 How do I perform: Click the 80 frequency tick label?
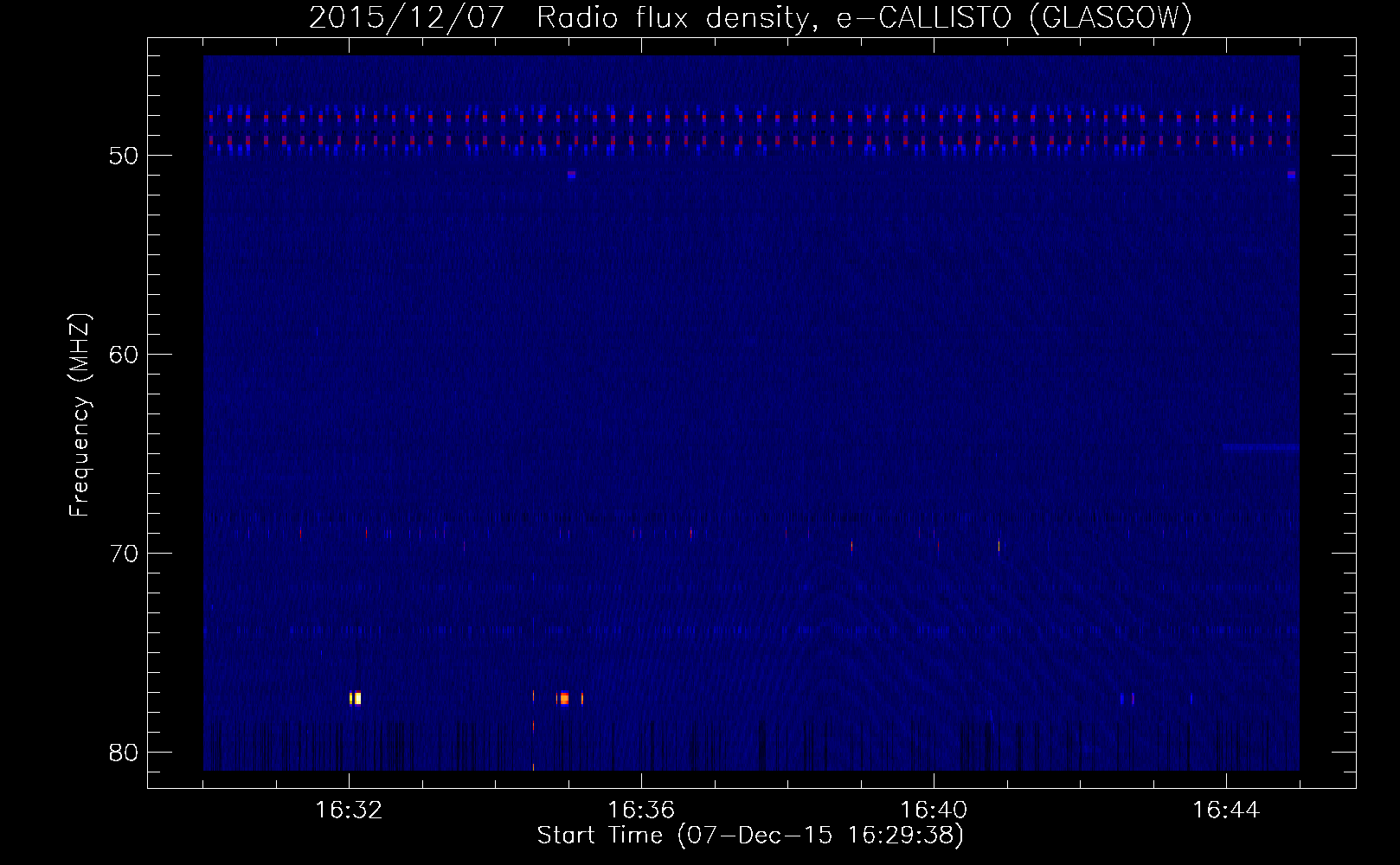124,753
